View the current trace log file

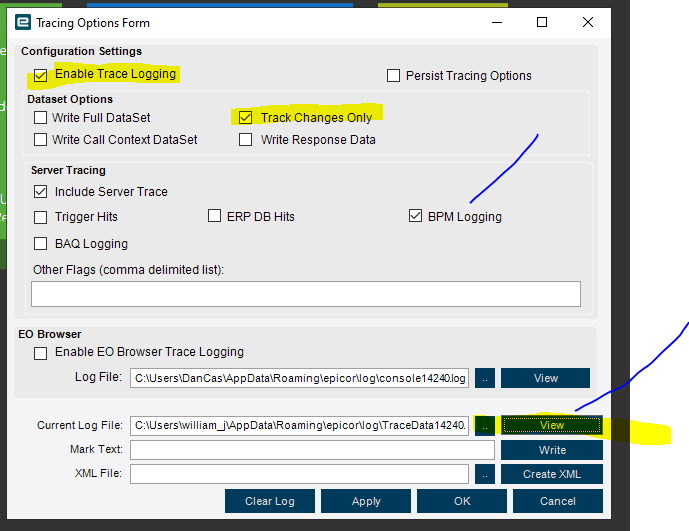[x=552, y=425]
